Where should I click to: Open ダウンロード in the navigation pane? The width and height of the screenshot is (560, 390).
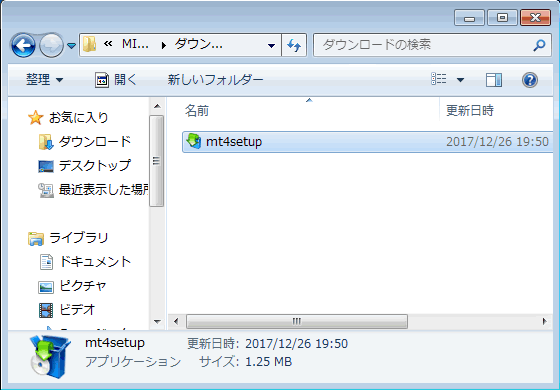tap(95, 142)
